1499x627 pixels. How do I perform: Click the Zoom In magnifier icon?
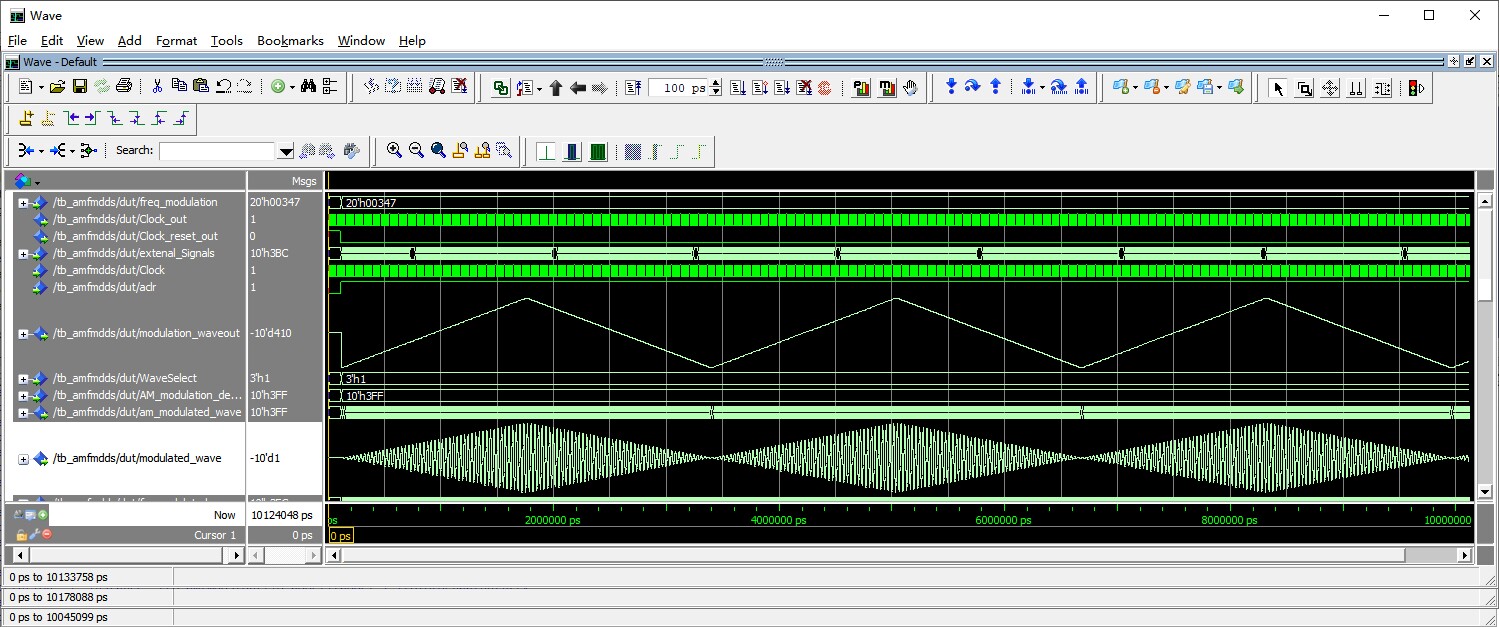(394, 151)
